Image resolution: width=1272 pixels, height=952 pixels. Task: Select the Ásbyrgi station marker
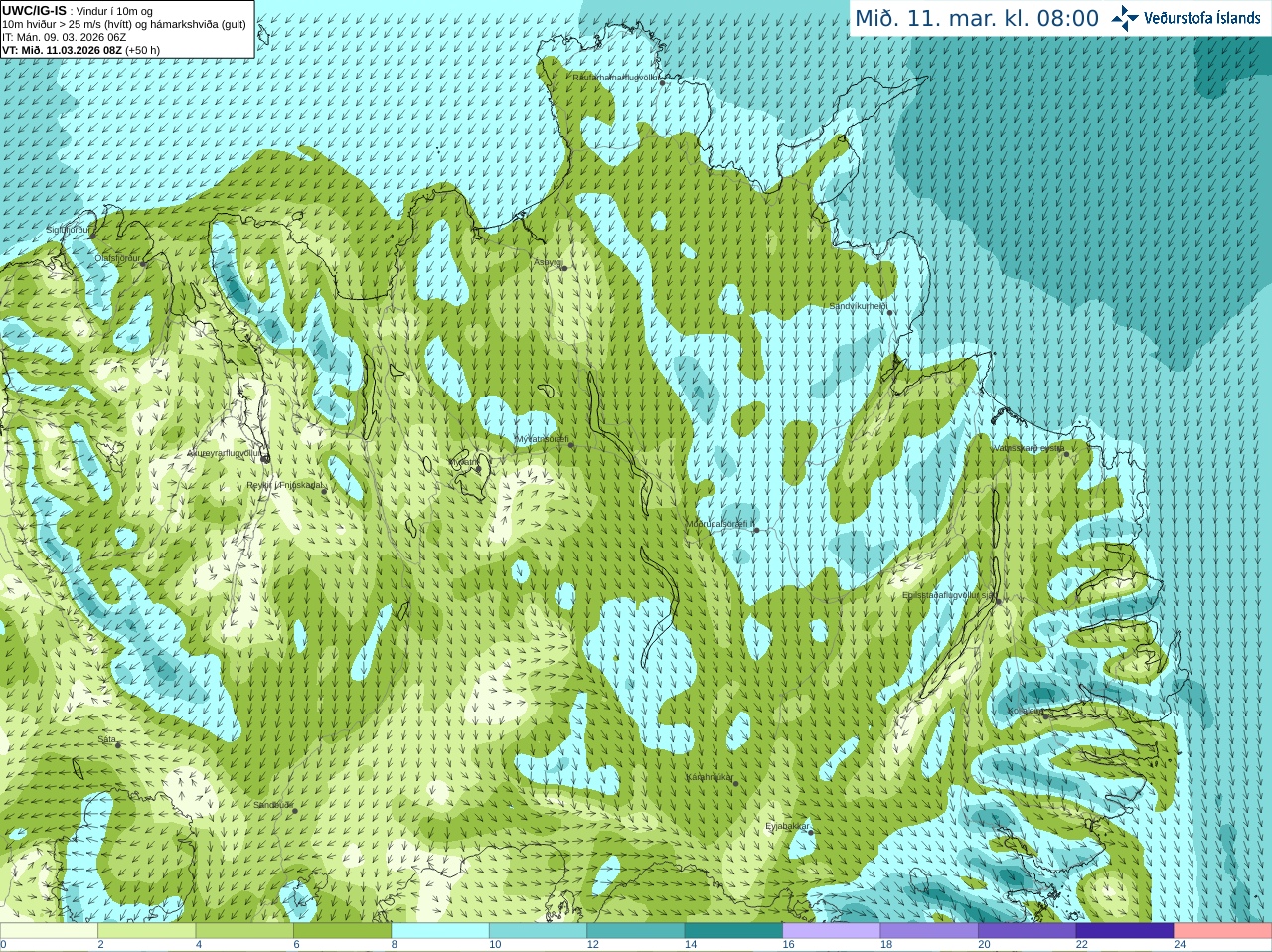tap(563, 268)
